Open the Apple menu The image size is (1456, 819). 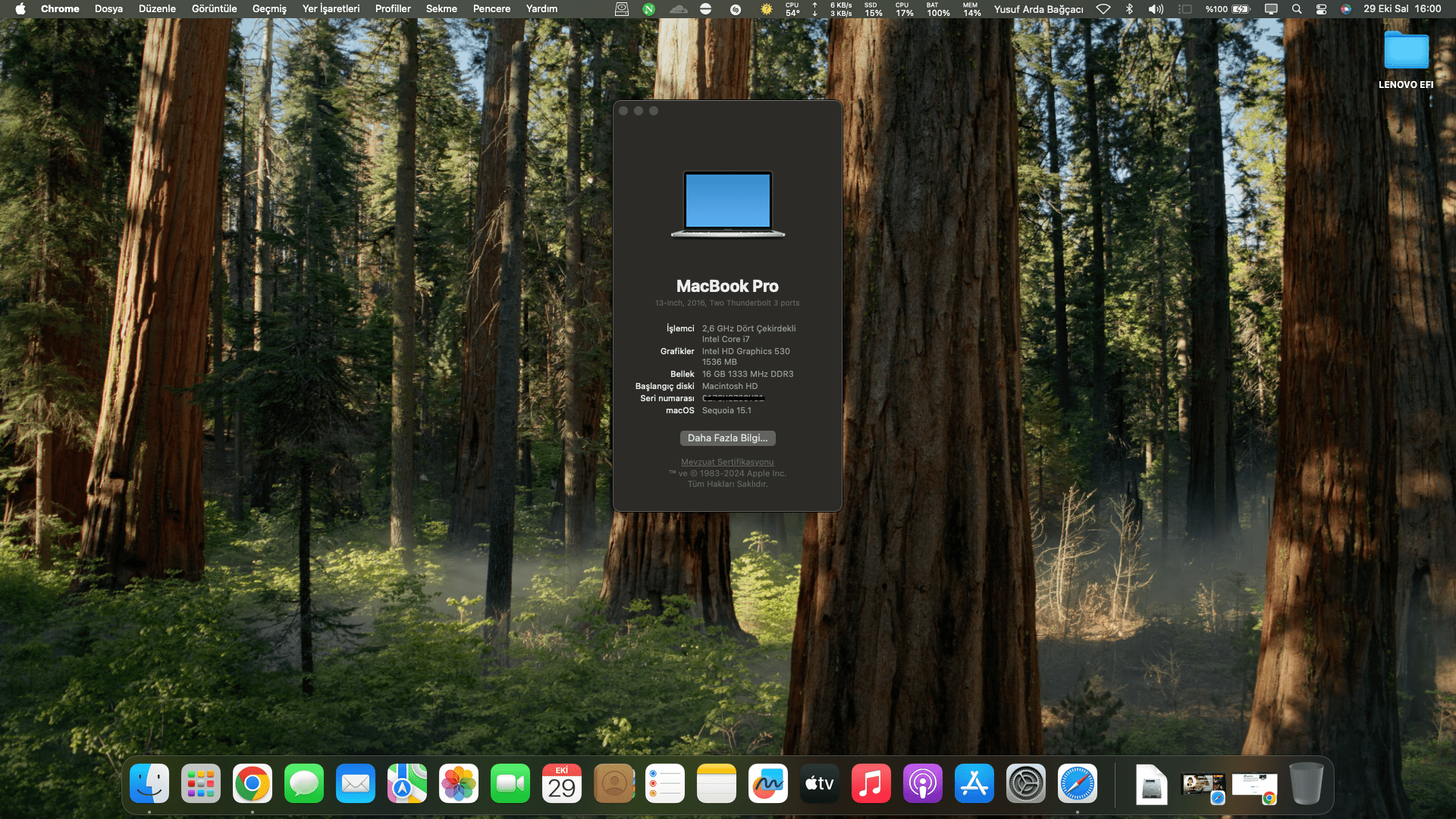[20, 9]
